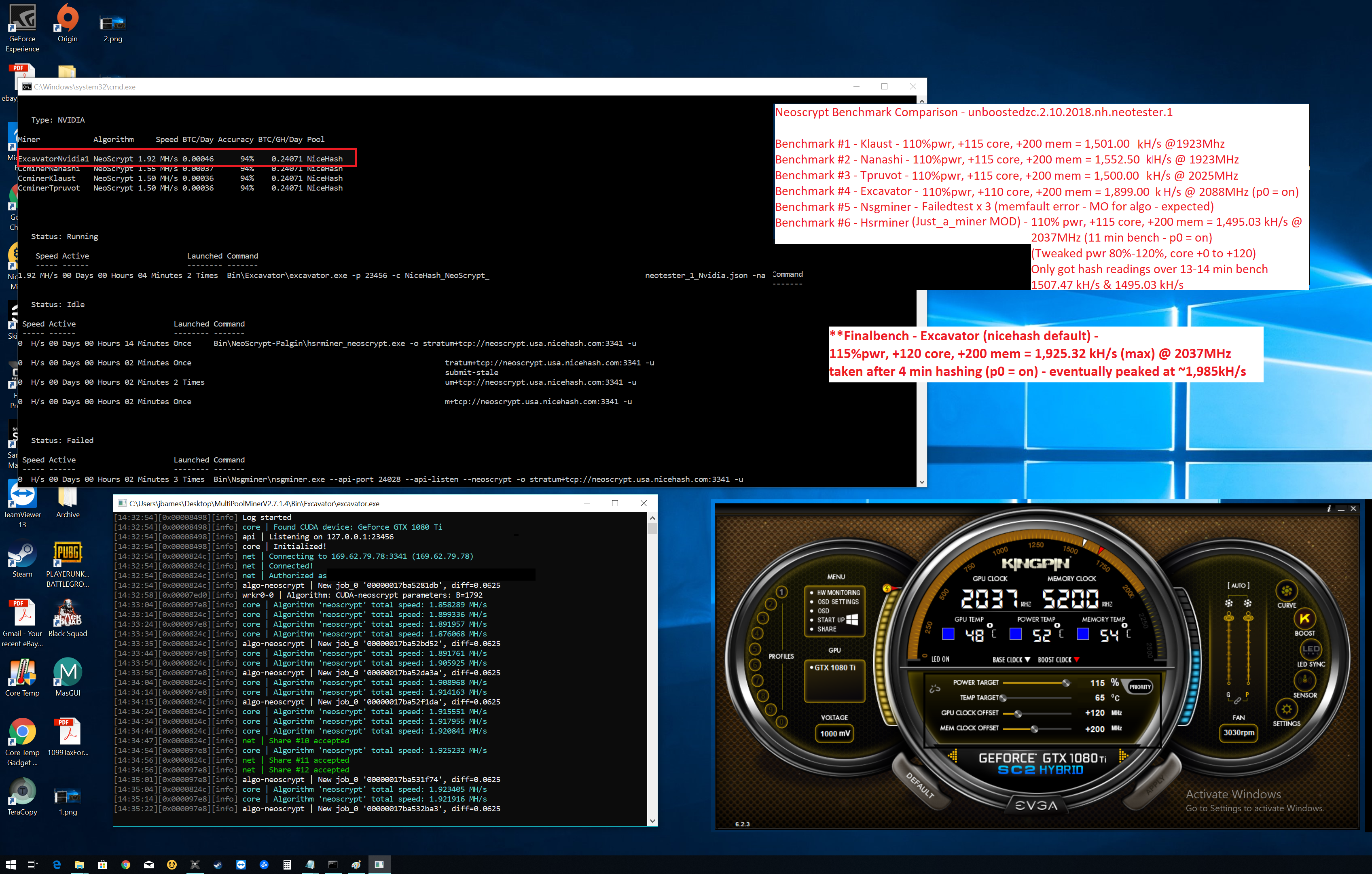This screenshot has height=874, width=1372.
Task: Open the TeraCopy desktop icon
Action: coord(22,796)
